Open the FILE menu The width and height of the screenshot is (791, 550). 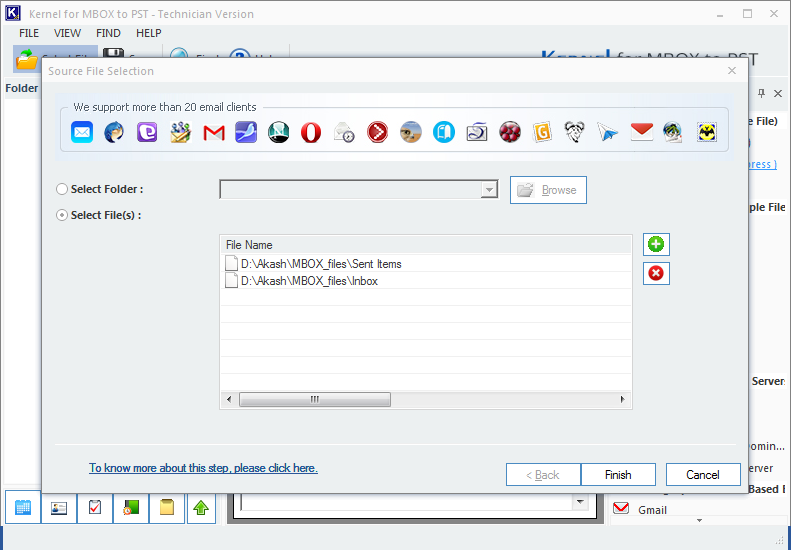[x=29, y=33]
